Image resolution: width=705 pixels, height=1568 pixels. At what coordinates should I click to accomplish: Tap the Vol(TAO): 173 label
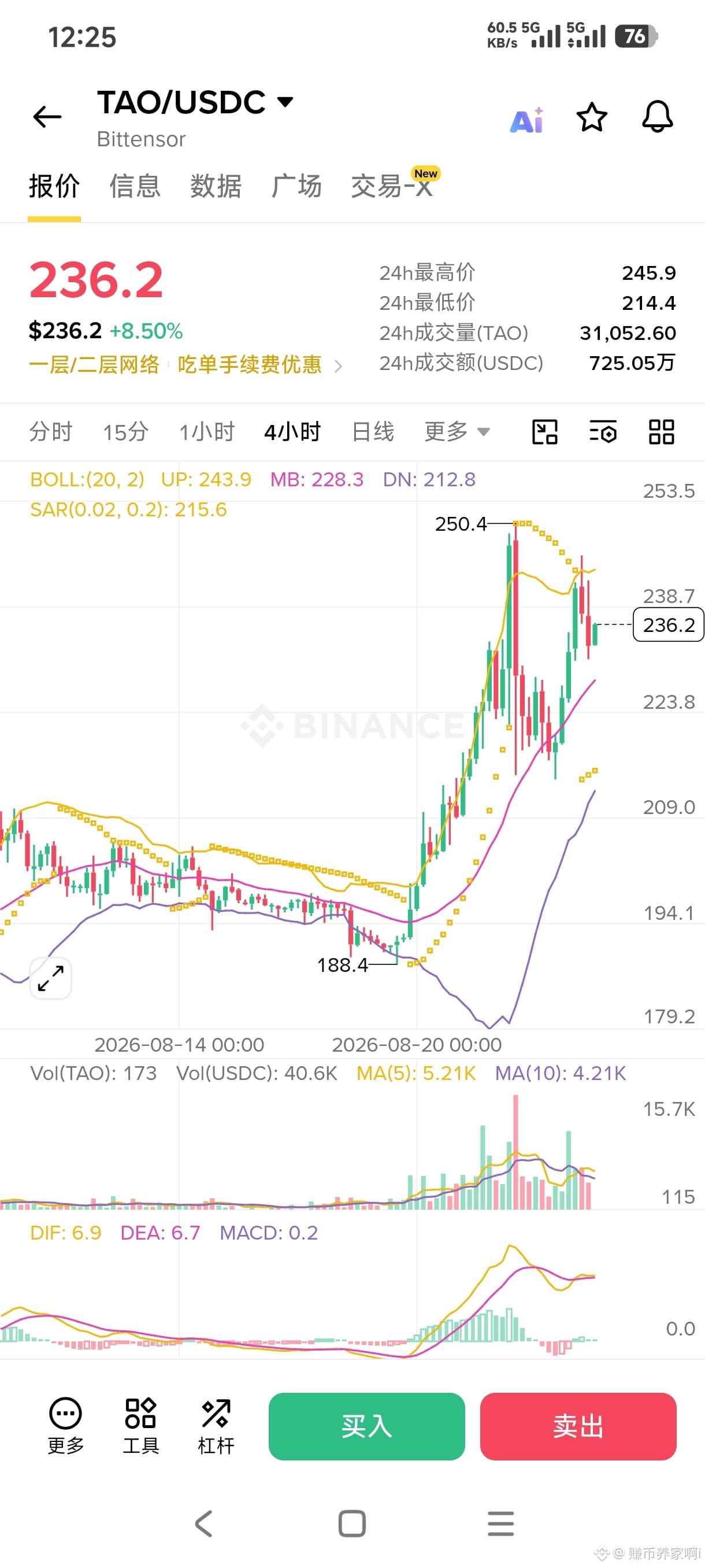[x=93, y=1073]
